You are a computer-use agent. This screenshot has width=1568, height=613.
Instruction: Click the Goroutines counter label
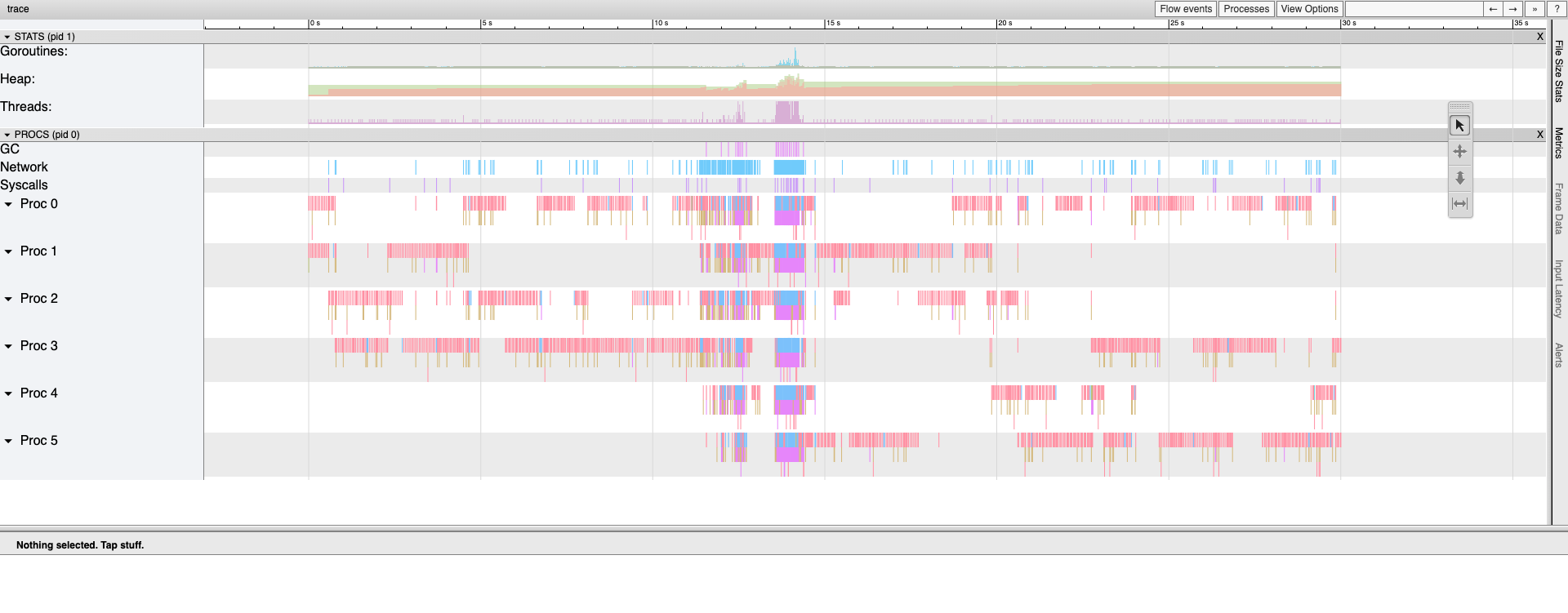click(34, 51)
